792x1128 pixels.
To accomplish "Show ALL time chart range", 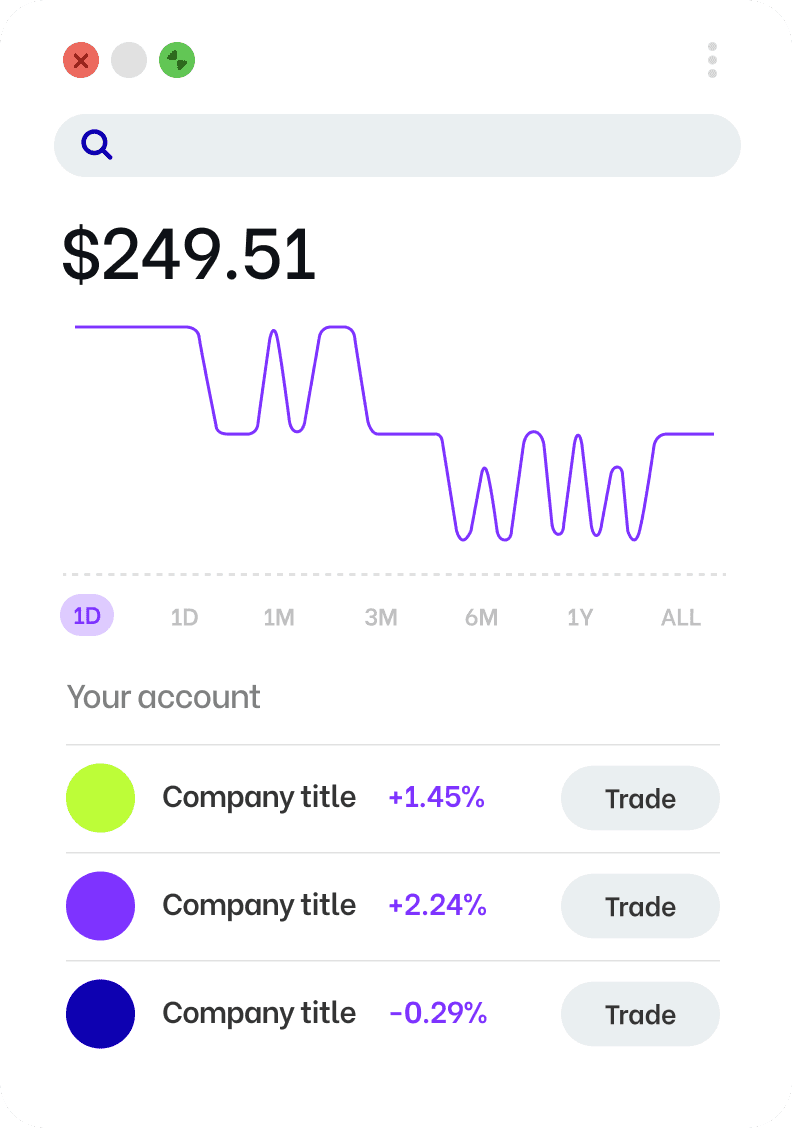I will click(681, 617).
